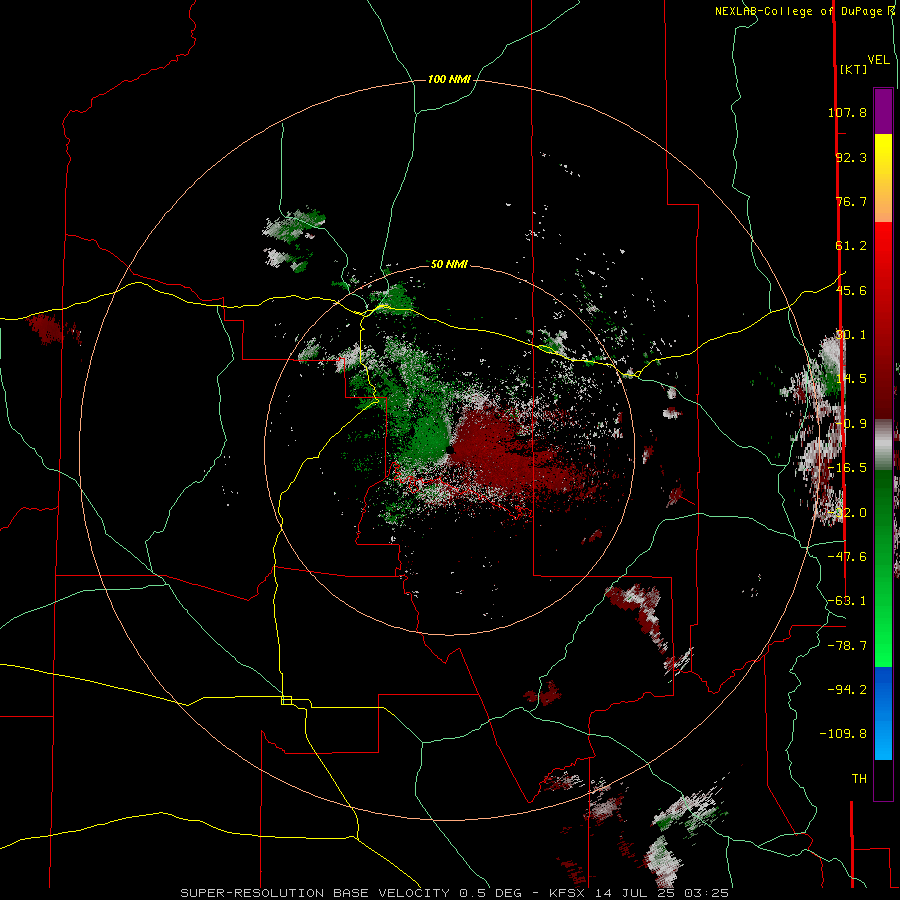Click the 92.3 velocity scale value
The width and height of the screenshot is (900, 900).
(x=851, y=157)
